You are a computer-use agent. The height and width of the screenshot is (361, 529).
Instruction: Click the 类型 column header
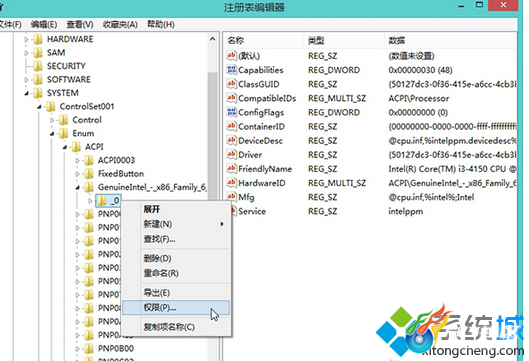click(x=344, y=40)
